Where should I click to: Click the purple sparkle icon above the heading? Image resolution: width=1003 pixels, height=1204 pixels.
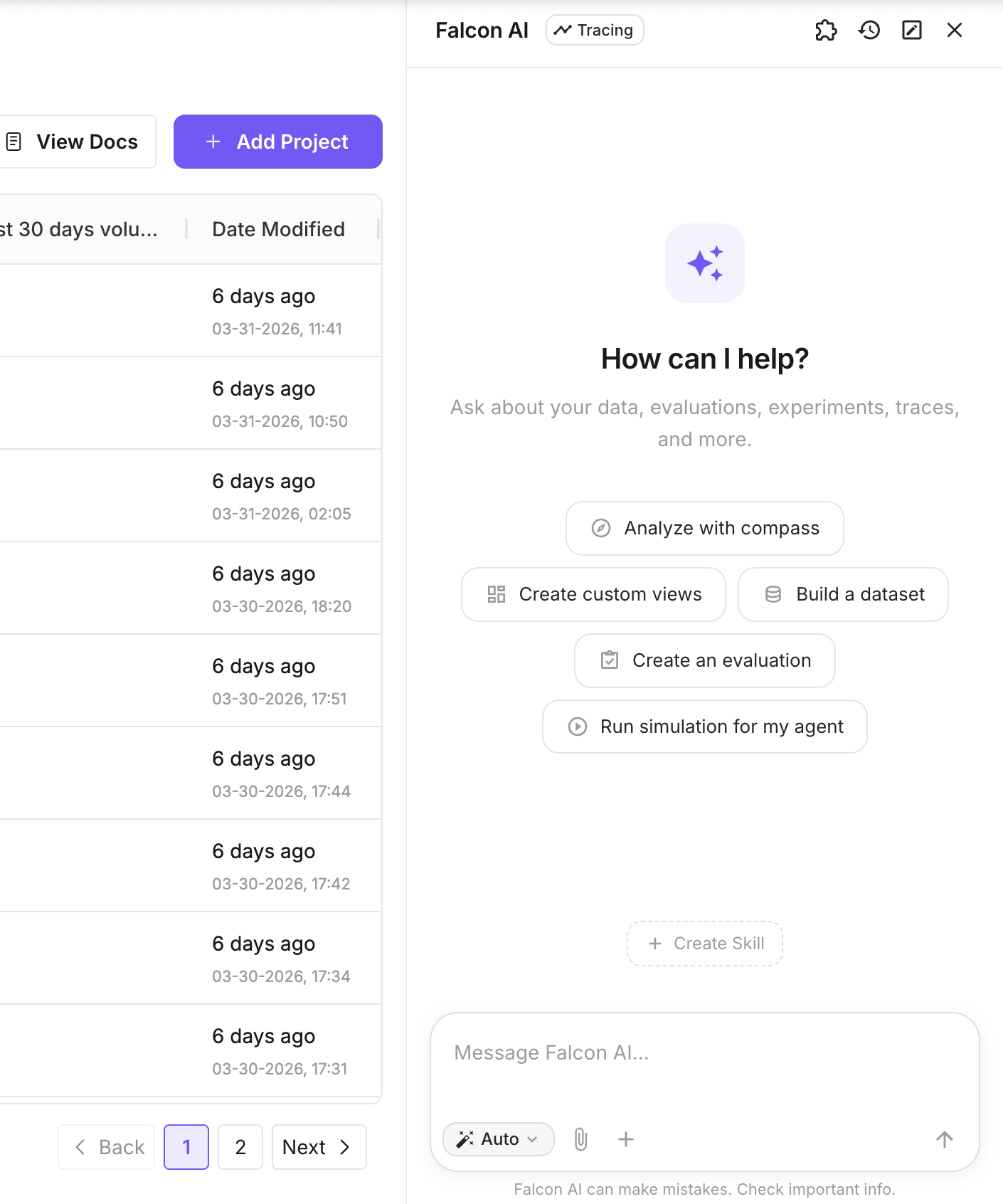[x=705, y=263]
